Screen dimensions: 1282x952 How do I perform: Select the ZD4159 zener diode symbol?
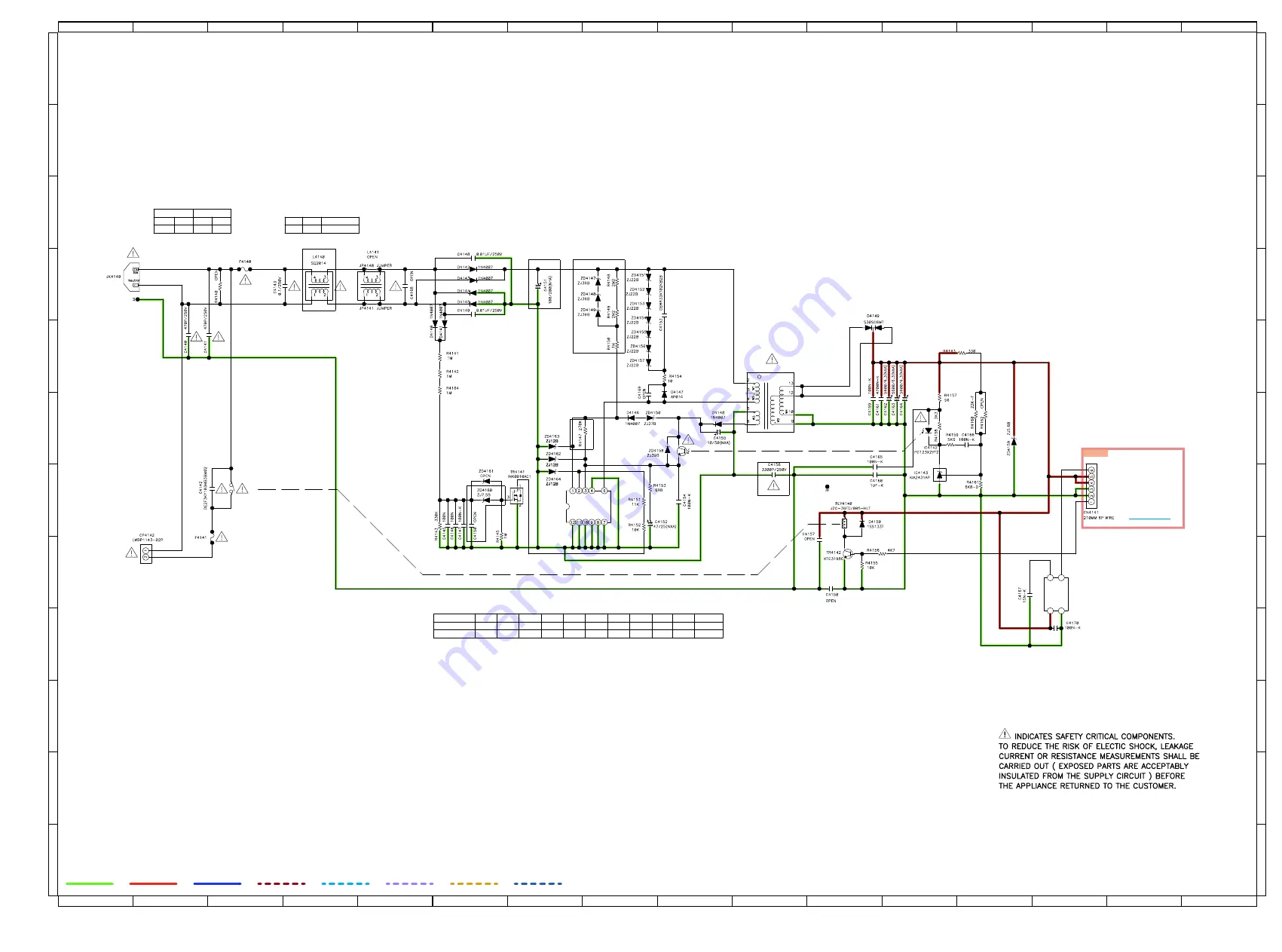[x=1014, y=442]
